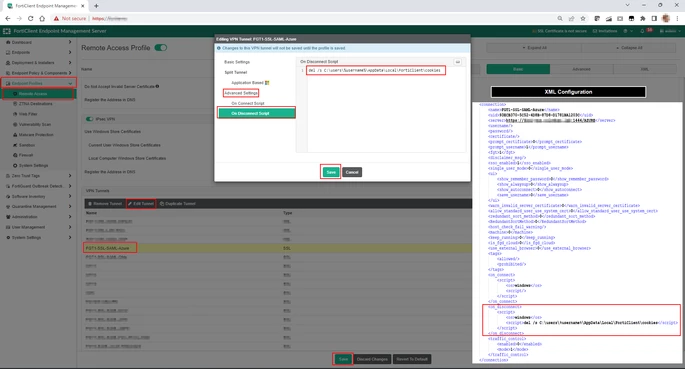The width and height of the screenshot is (685, 369).
Task: Open a new browser tab with plus
Action: click(96, 6)
